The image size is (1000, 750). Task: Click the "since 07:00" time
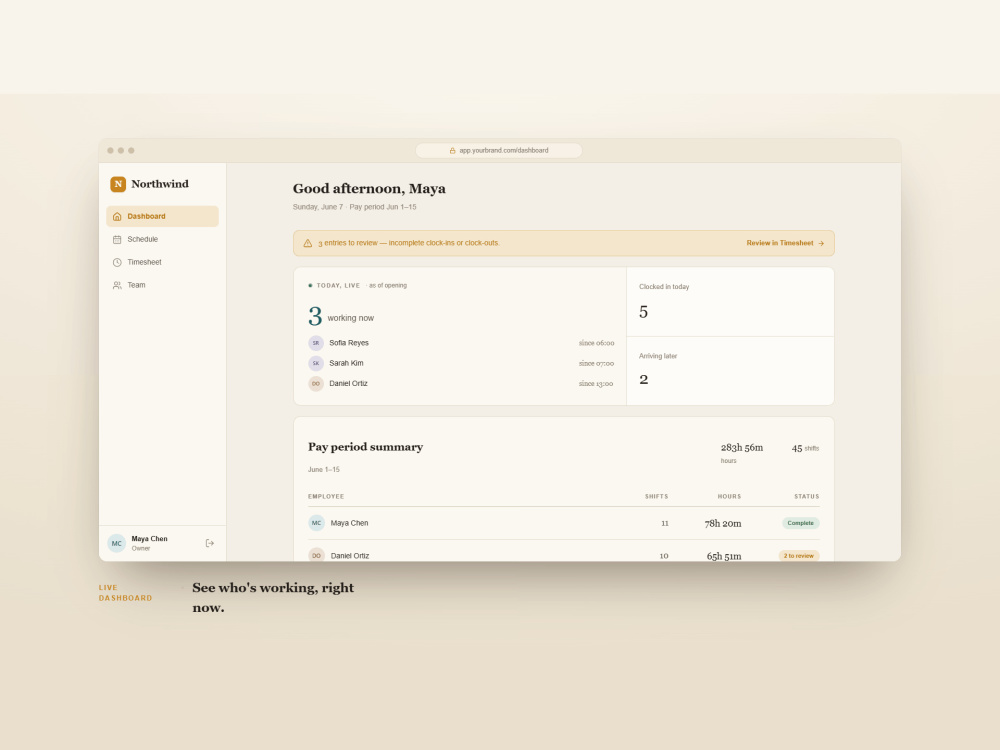tap(596, 364)
